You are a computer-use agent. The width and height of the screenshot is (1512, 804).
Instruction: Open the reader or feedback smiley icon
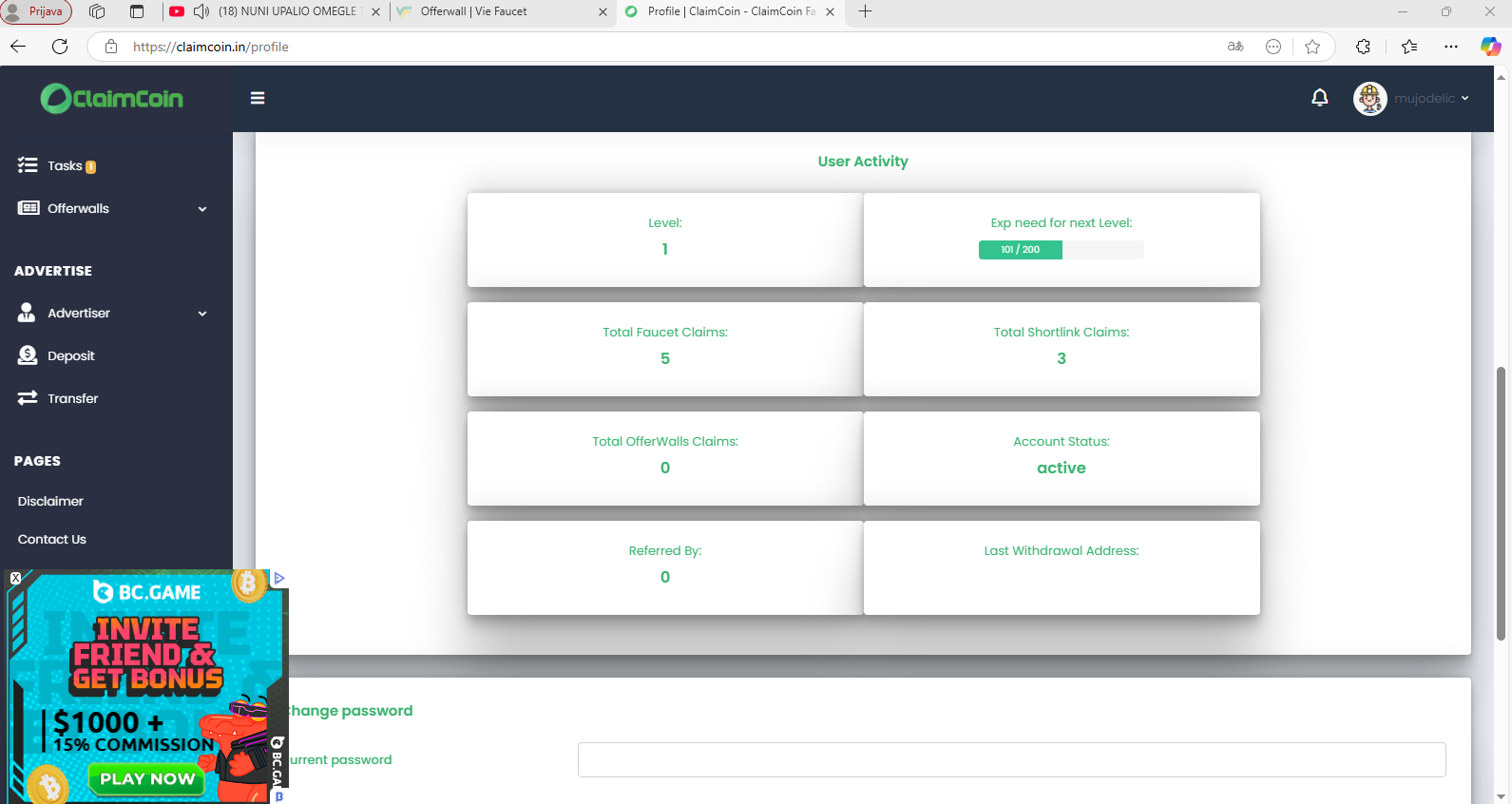1273,47
